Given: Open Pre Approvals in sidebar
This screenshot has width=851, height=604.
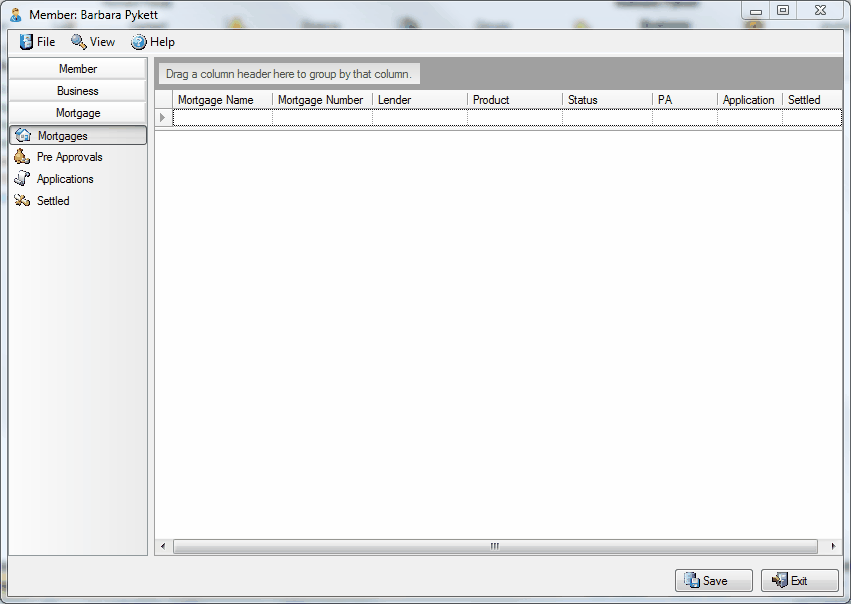Looking at the screenshot, I should pos(69,157).
